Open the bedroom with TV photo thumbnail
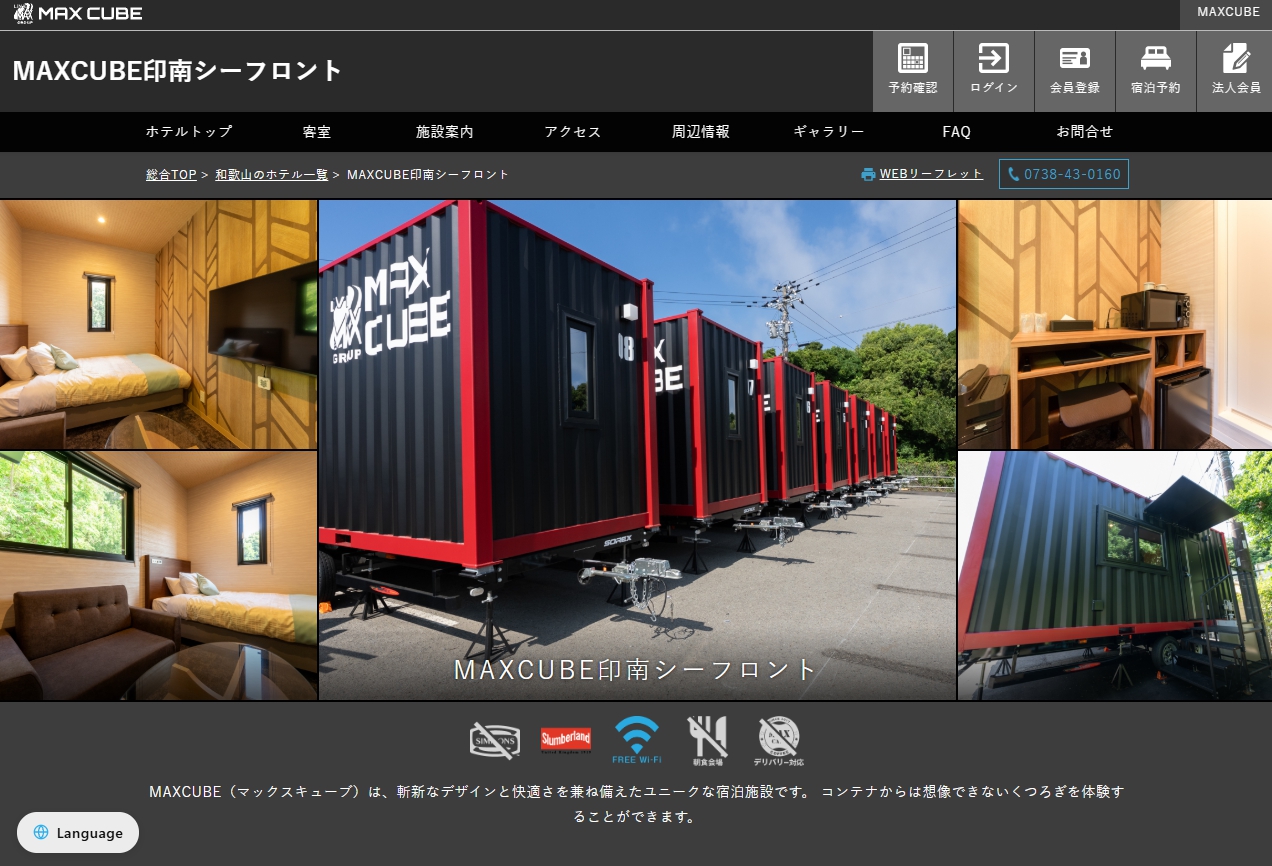The image size is (1272, 866). [x=158, y=324]
